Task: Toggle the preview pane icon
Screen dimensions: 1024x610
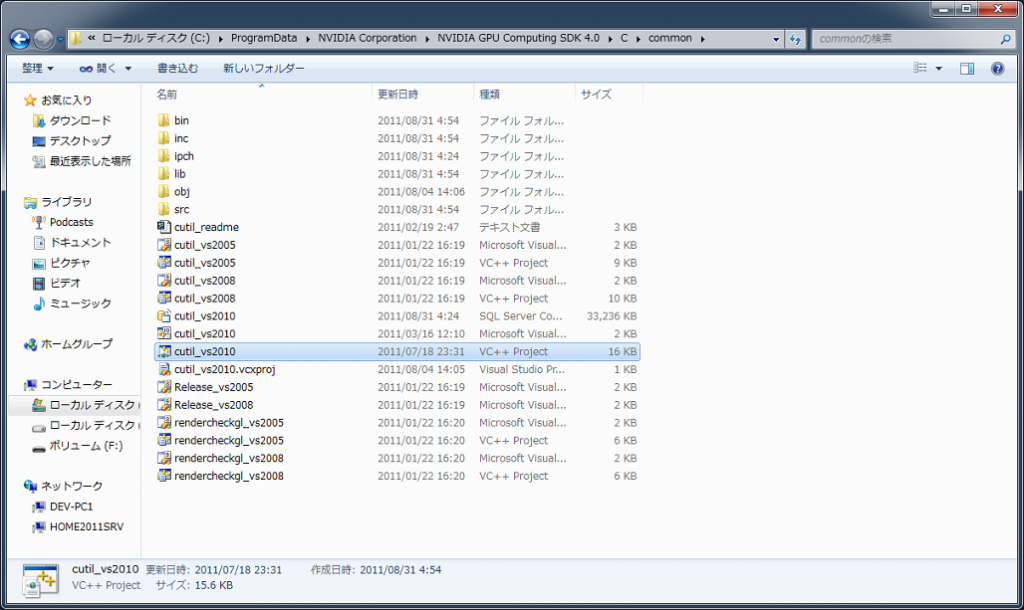Action: pos(967,68)
